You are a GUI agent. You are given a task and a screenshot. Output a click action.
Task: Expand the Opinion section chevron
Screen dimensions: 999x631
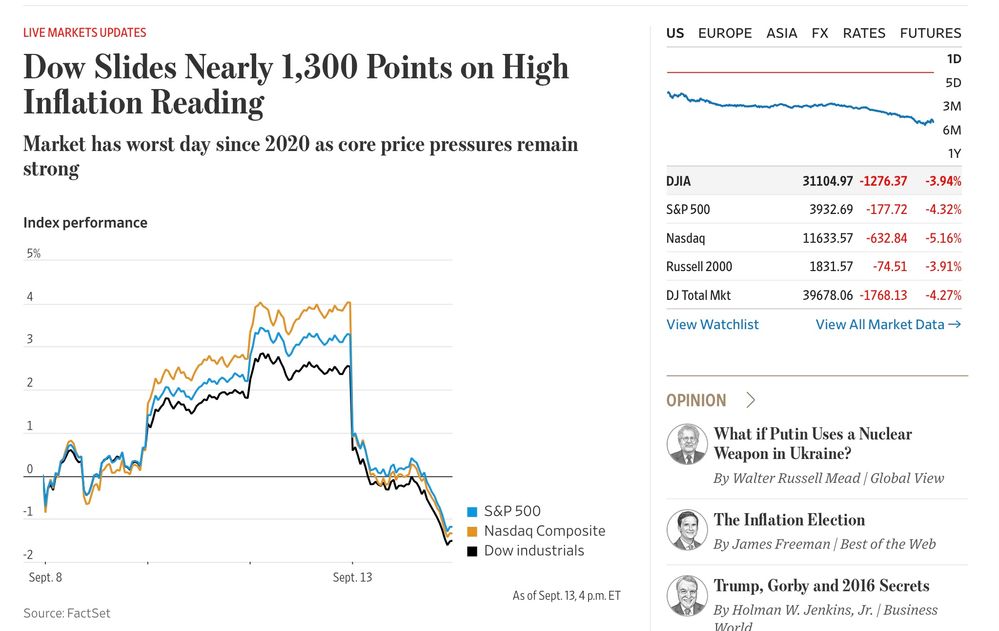click(751, 400)
